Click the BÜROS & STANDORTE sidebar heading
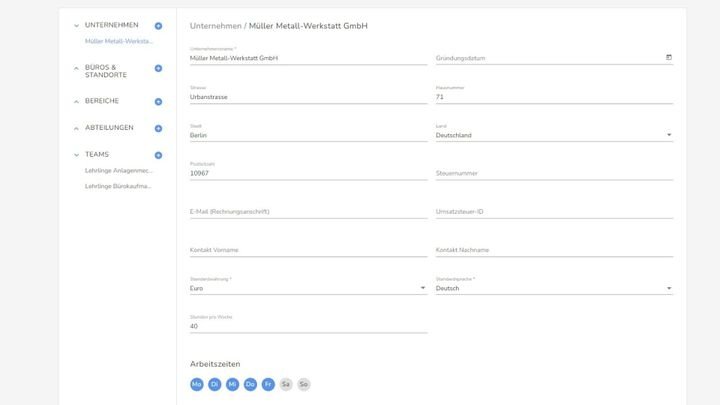720x405 pixels. click(x=106, y=71)
